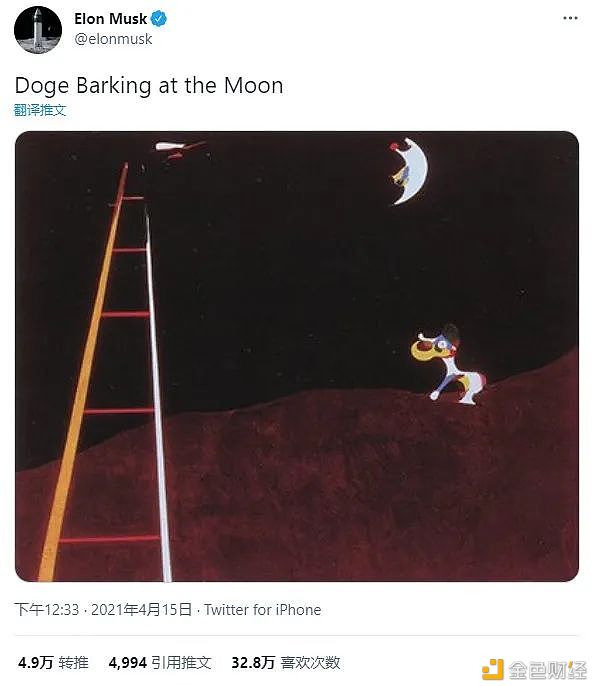593x686 pixels.
Task: Click the flying bird shape above ladder
Action: (x=181, y=150)
